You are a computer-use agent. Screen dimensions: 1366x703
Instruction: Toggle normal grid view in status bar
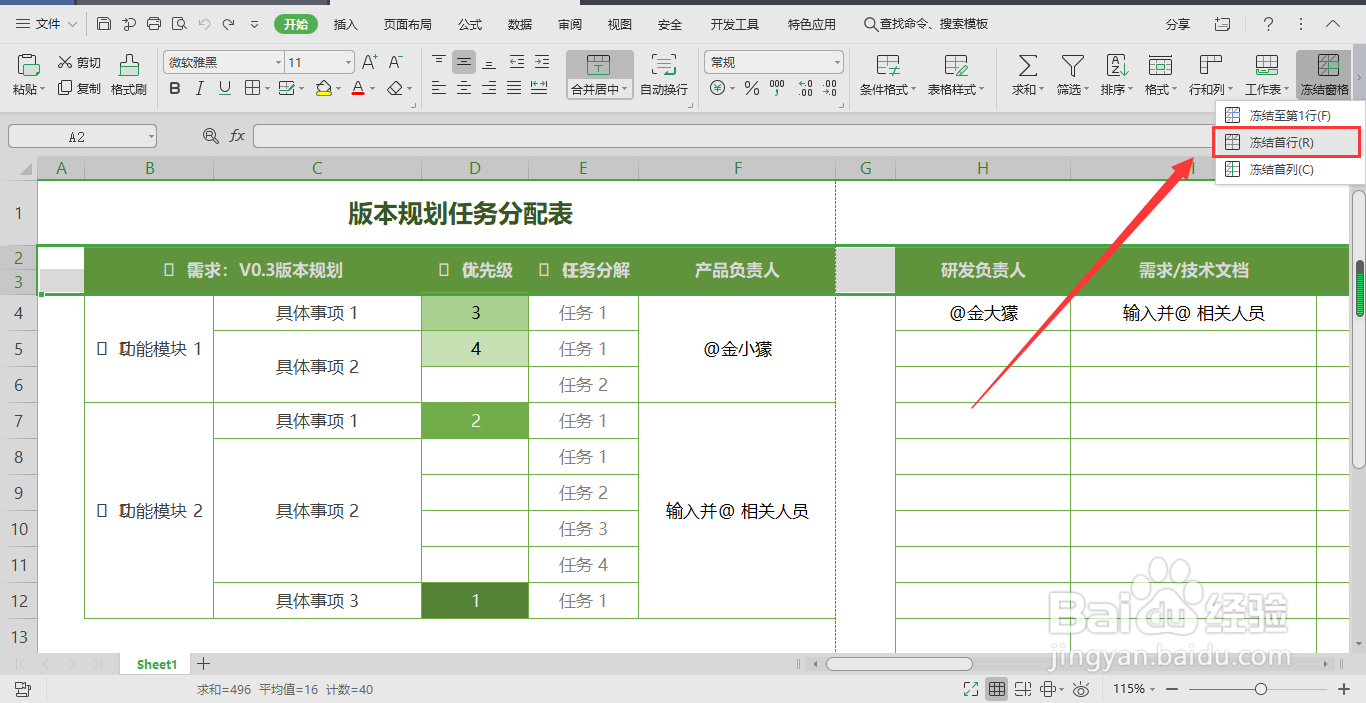click(x=996, y=689)
